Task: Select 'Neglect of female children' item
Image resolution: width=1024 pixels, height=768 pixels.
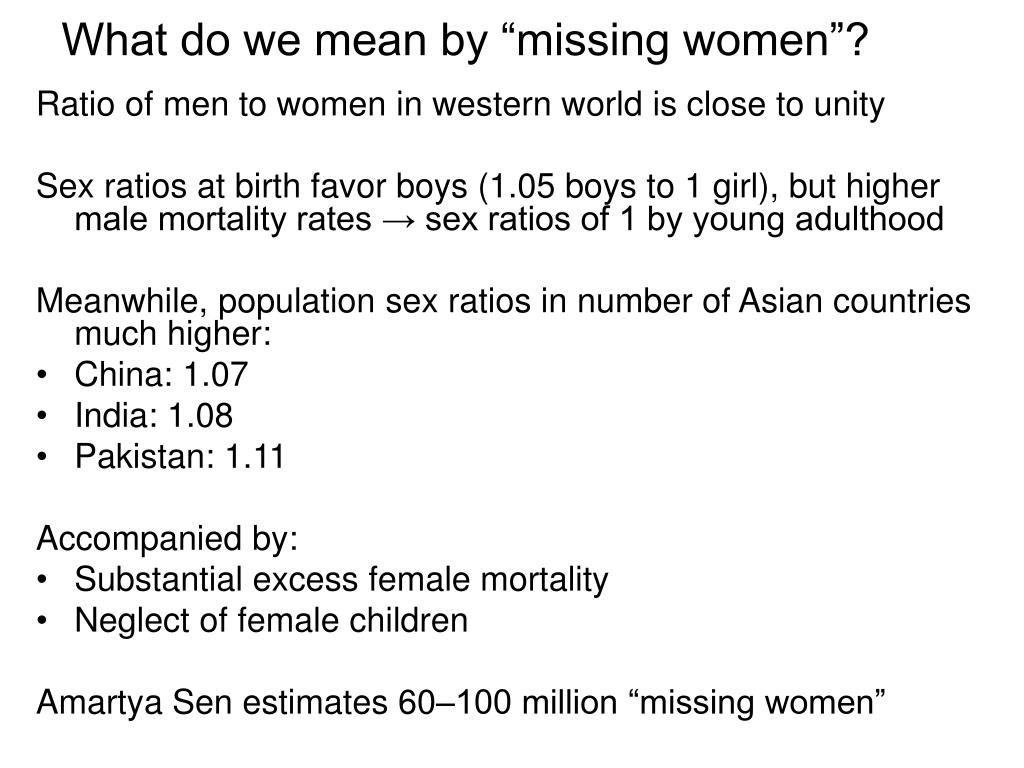Action: (x=271, y=620)
